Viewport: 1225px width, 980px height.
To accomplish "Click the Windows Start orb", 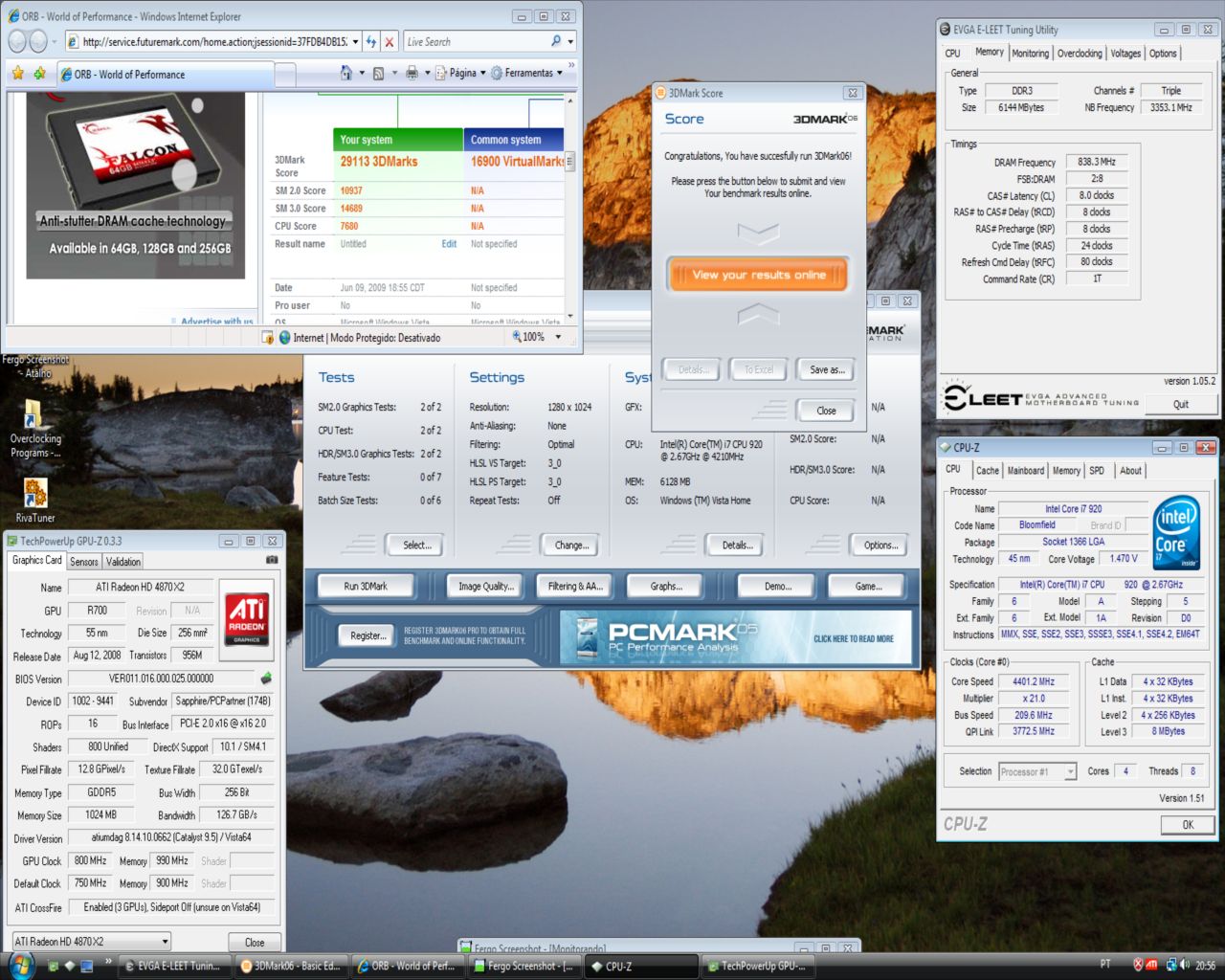I will pos(20,965).
